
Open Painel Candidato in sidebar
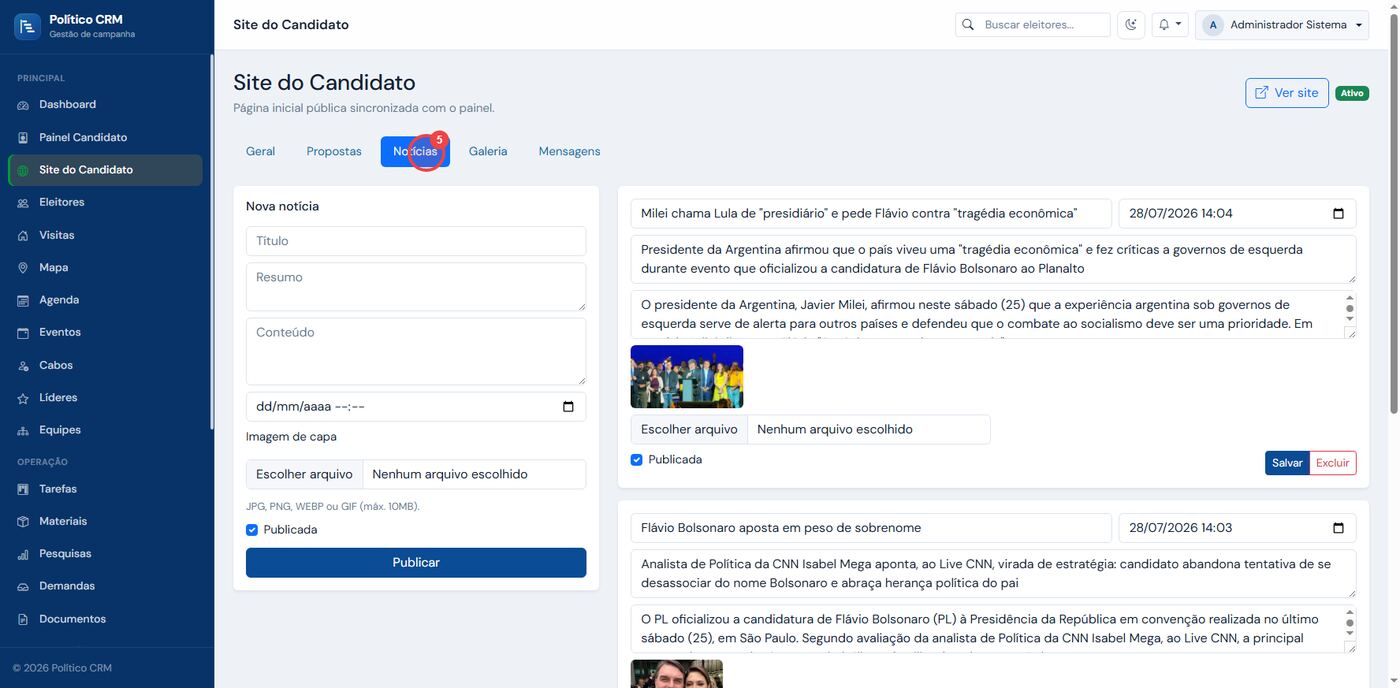(105, 137)
